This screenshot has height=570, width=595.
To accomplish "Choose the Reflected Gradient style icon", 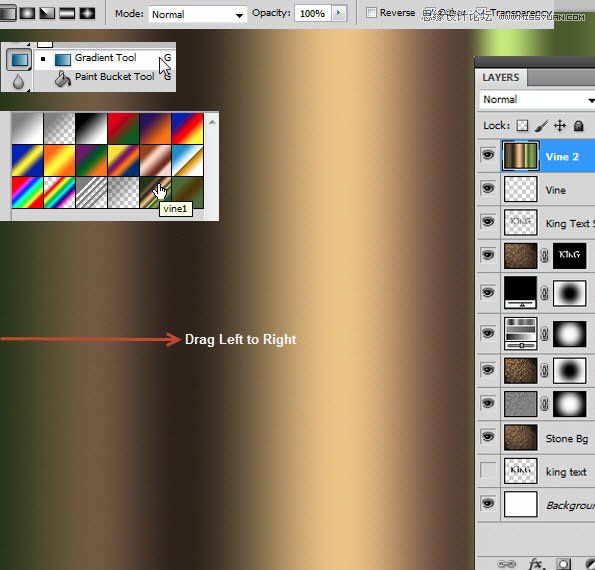I will (67, 13).
